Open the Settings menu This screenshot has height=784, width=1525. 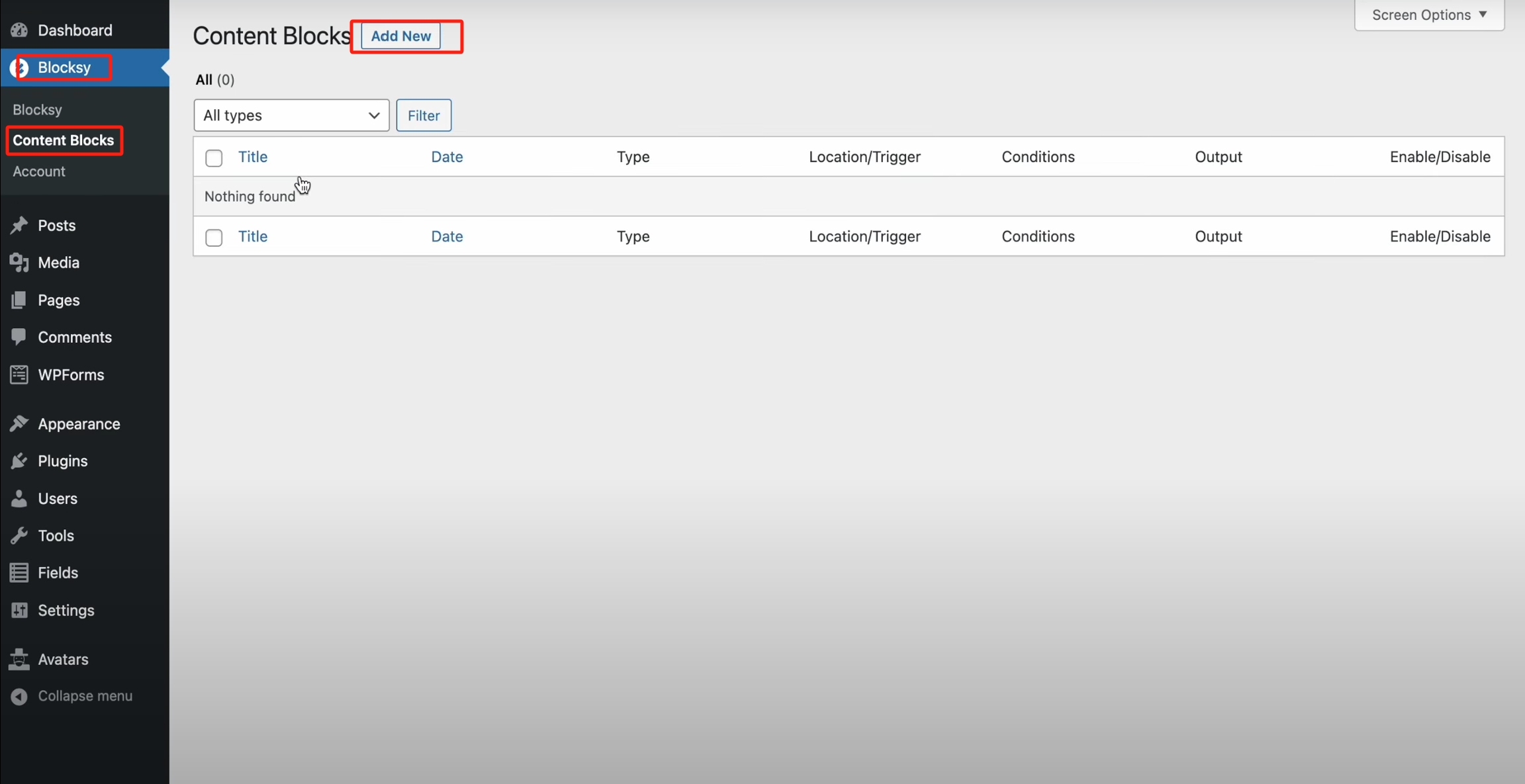[66, 610]
